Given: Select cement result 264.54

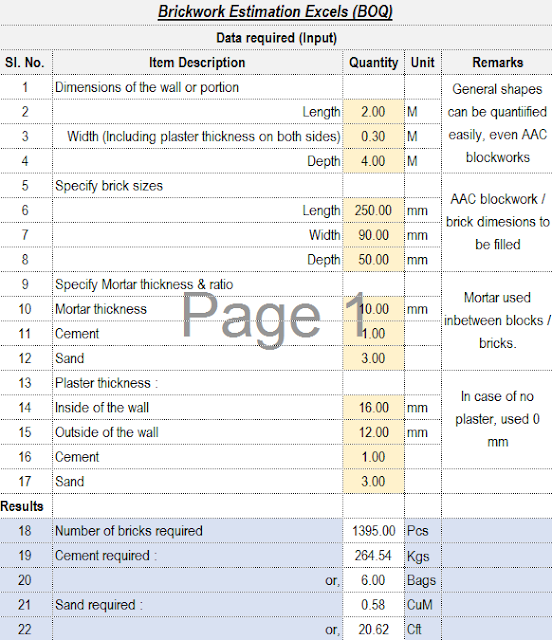Looking at the screenshot, I should tap(374, 556).
